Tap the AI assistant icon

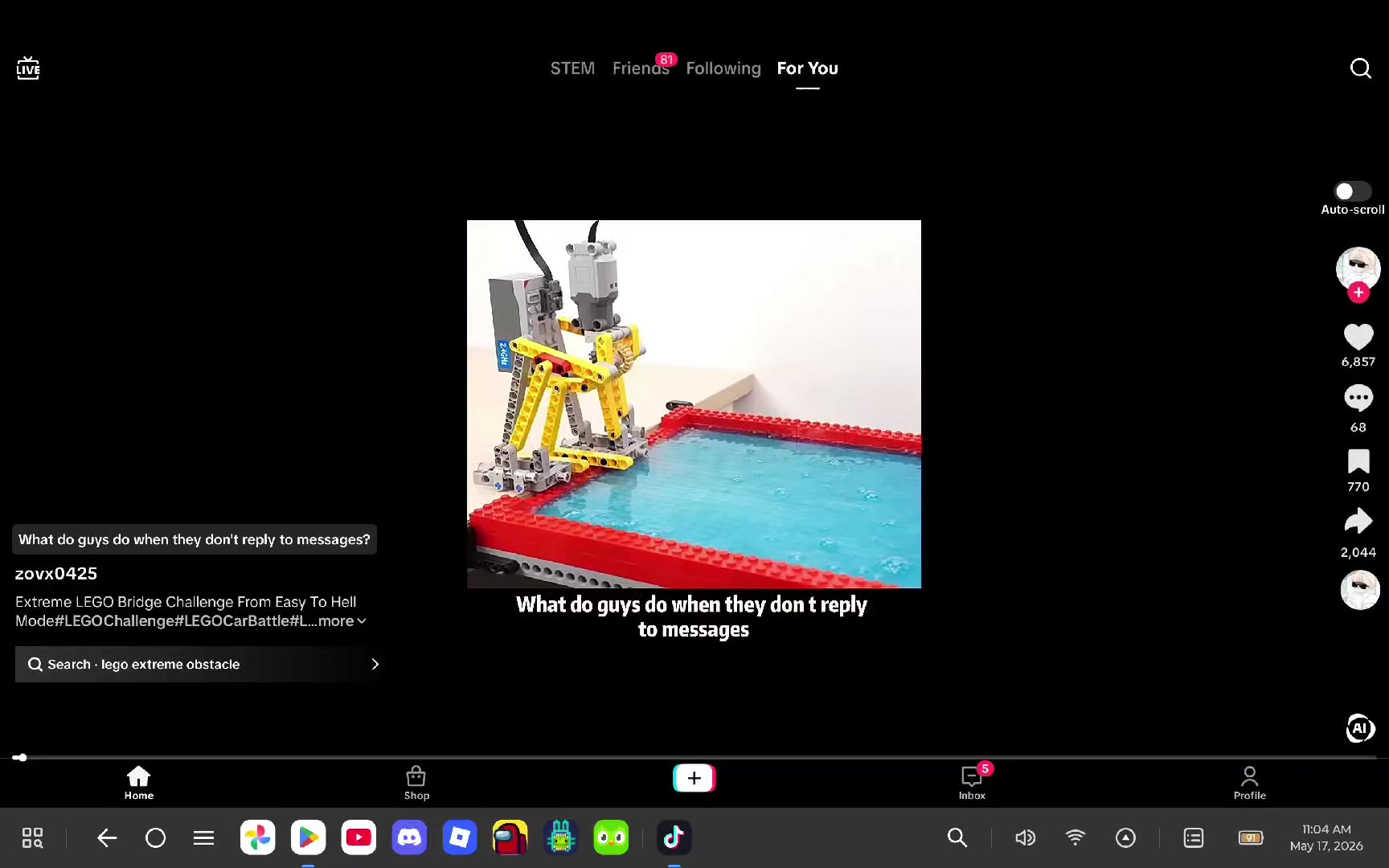click(1359, 728)
